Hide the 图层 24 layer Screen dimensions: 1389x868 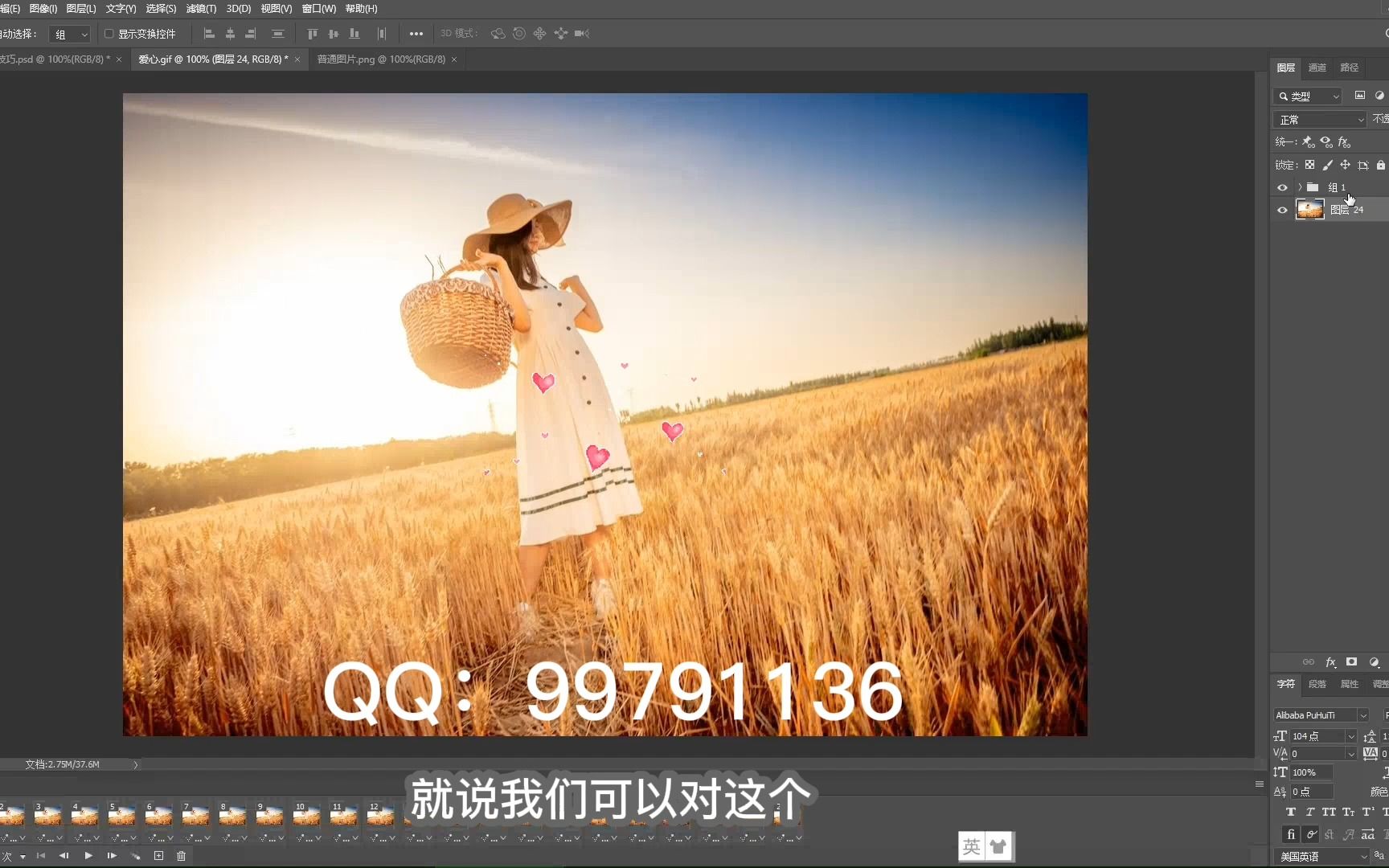pos(1283,210)
